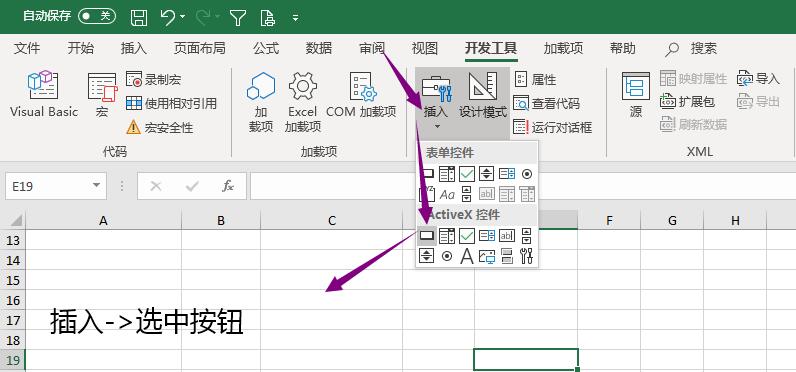Select form-control List Box in 表单控件
This screenshot has height=372, width=796.
[x=507, y=174]
